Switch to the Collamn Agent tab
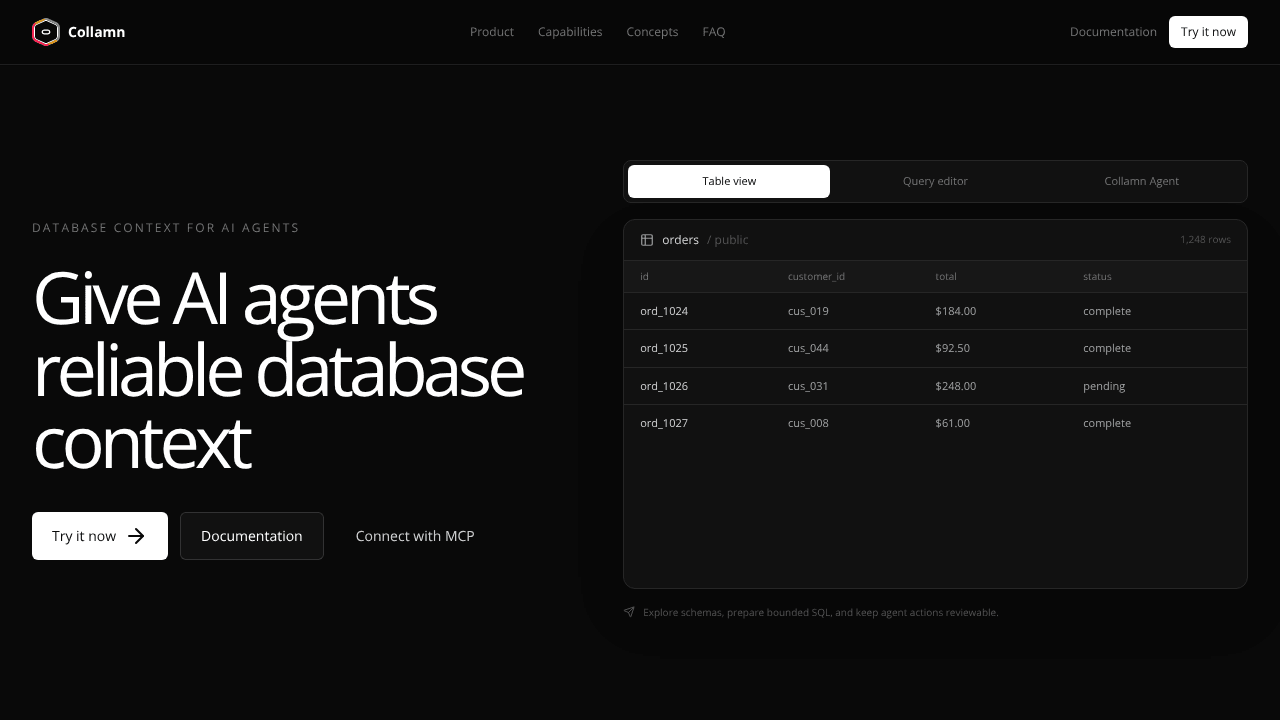The image size is (1280, 720). click(1141, 181)
